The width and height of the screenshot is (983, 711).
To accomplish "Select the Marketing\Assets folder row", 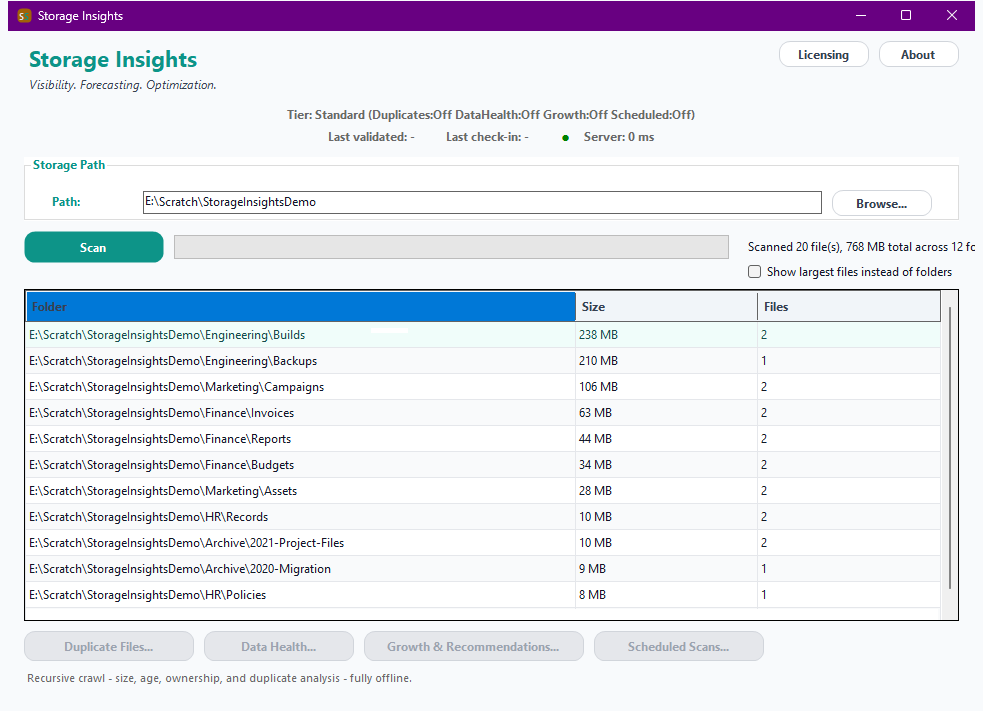I will point(483,491).
